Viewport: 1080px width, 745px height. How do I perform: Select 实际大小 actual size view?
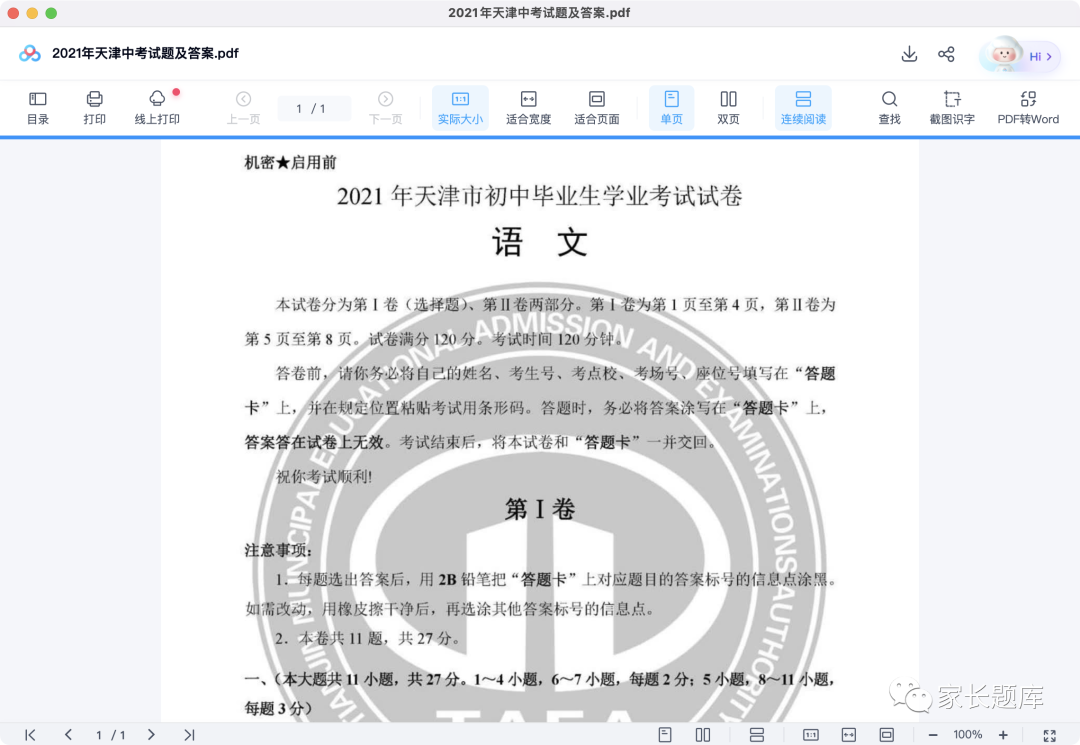pos(460,108)
